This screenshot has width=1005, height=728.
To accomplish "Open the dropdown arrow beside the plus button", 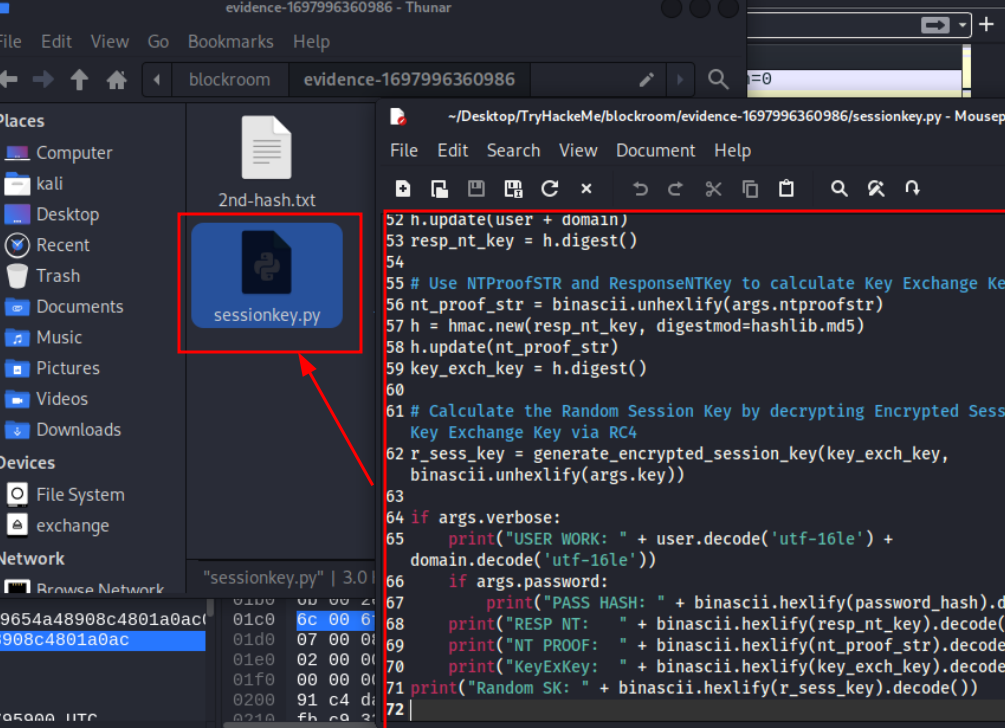I will (962, 25).
